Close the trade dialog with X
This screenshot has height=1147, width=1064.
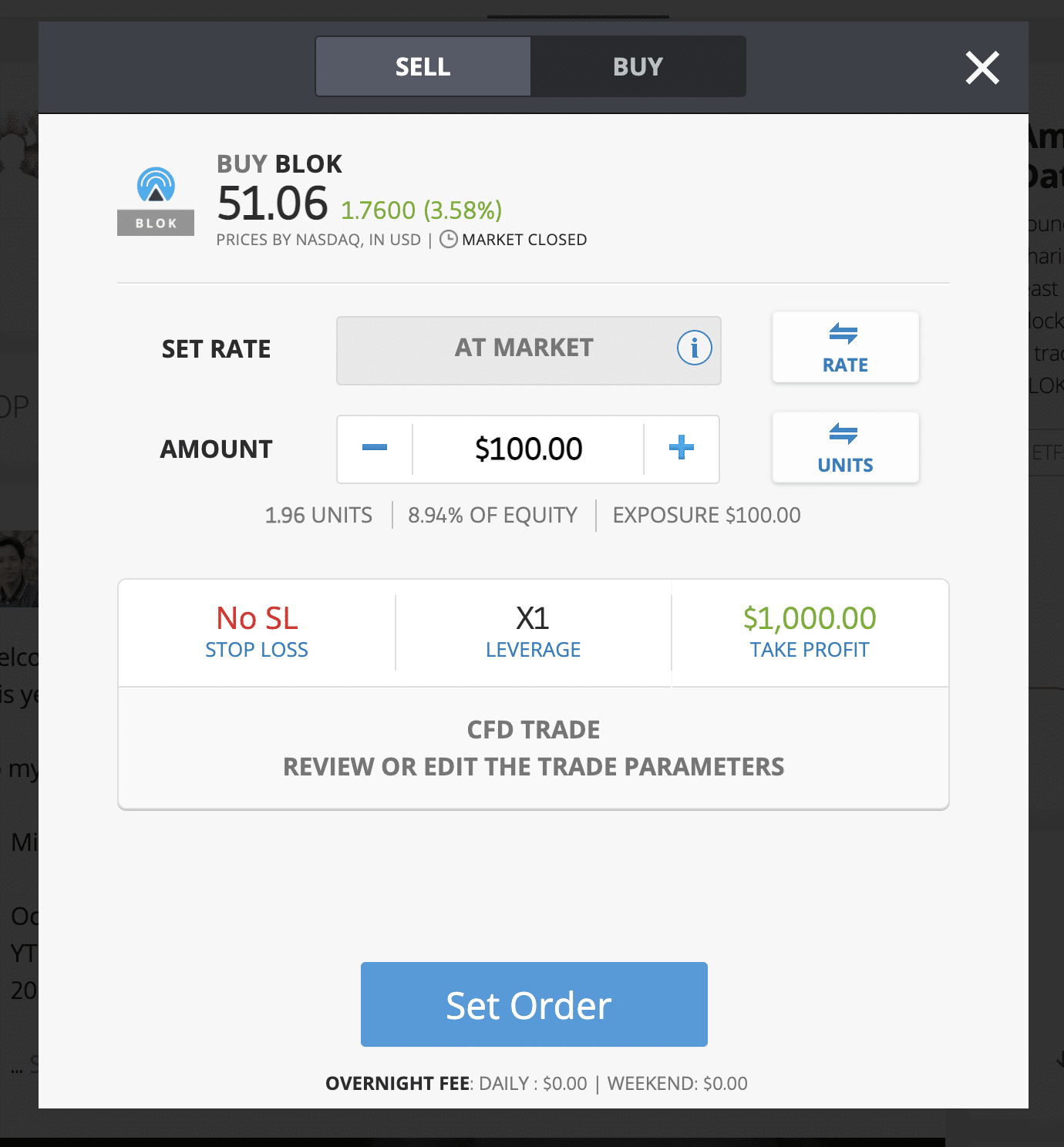click(982, 68)
